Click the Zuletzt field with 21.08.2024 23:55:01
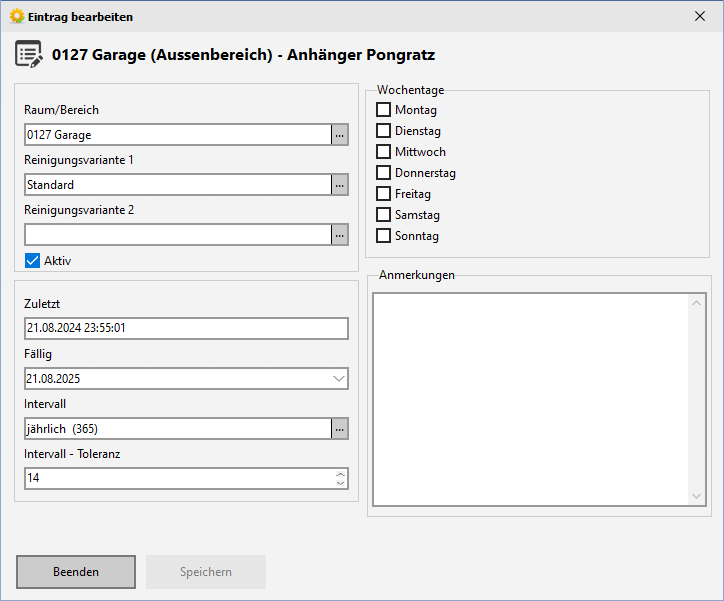 [187, 328]
